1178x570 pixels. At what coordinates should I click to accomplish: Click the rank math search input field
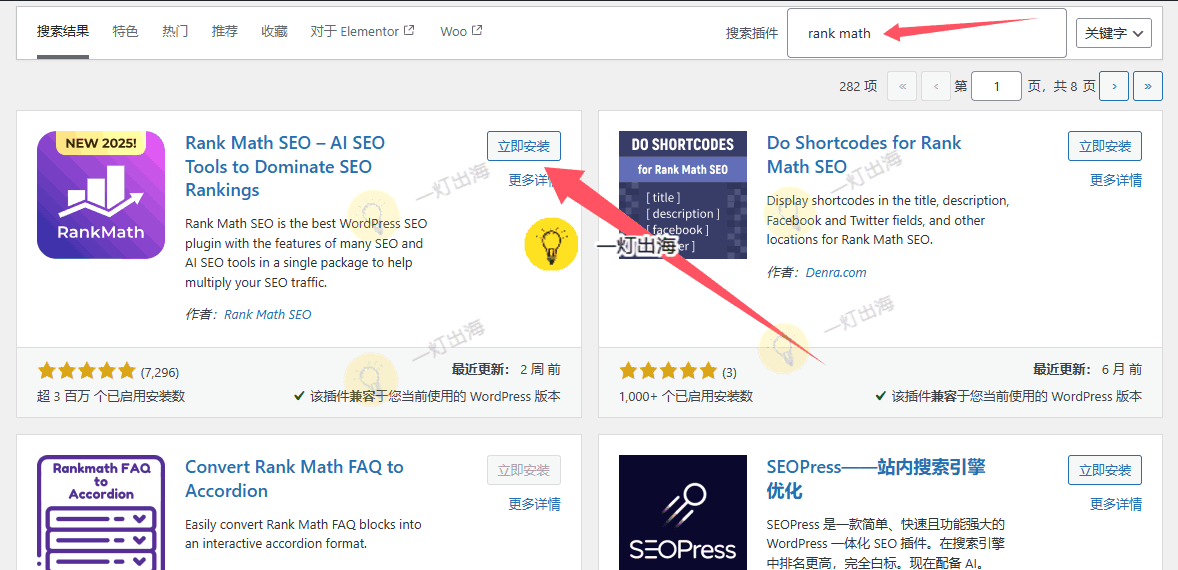pos(926,33)
